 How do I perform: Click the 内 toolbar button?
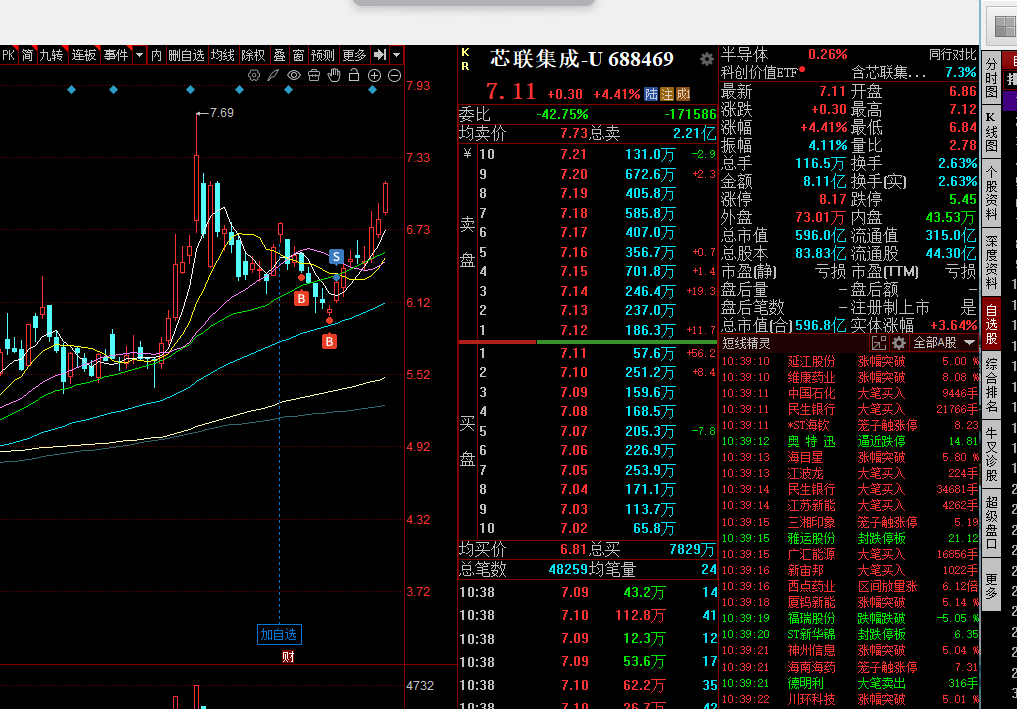click(x=156, y=55)
